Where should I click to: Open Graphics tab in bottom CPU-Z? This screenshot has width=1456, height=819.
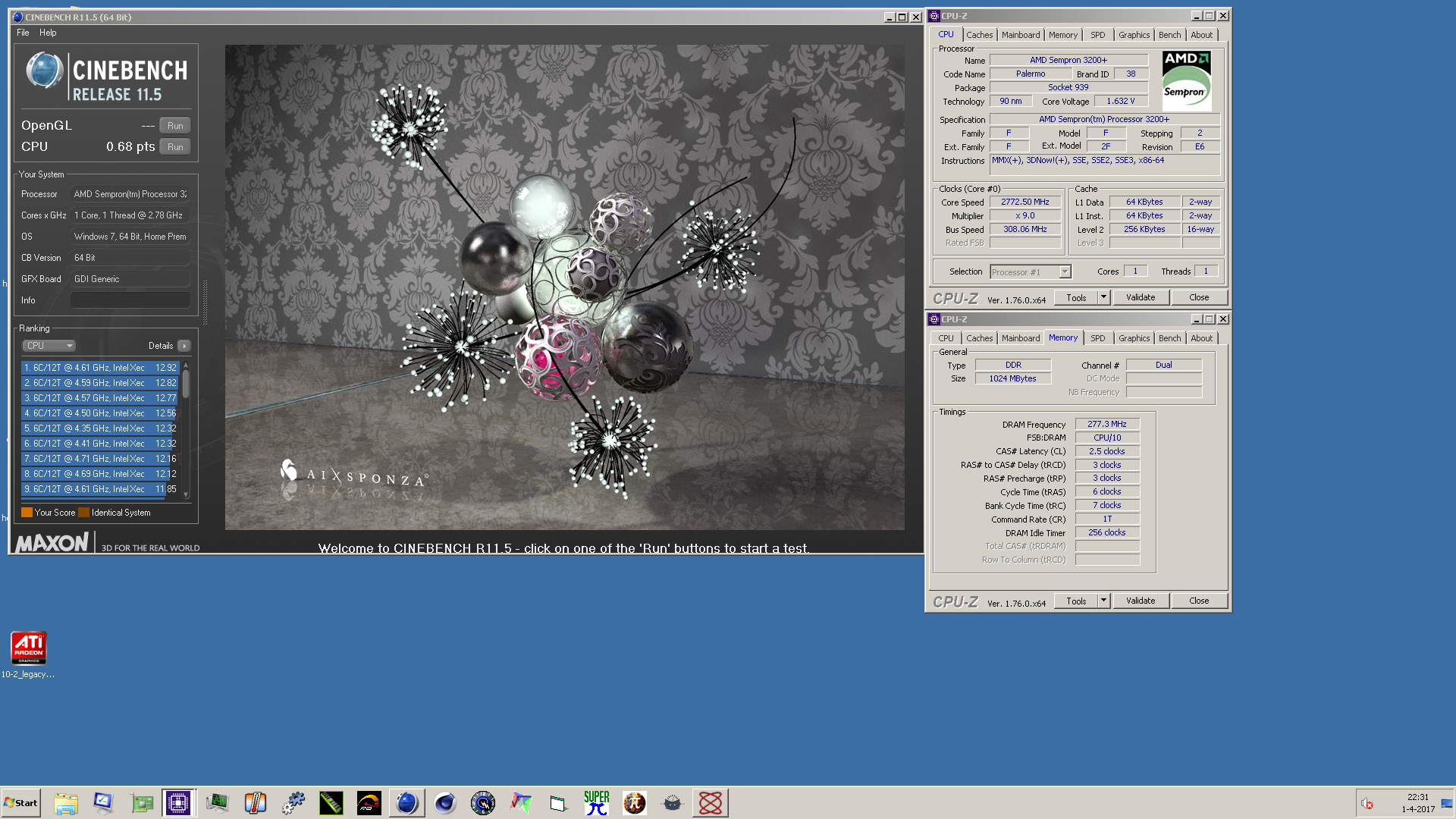pos(1134,338)
